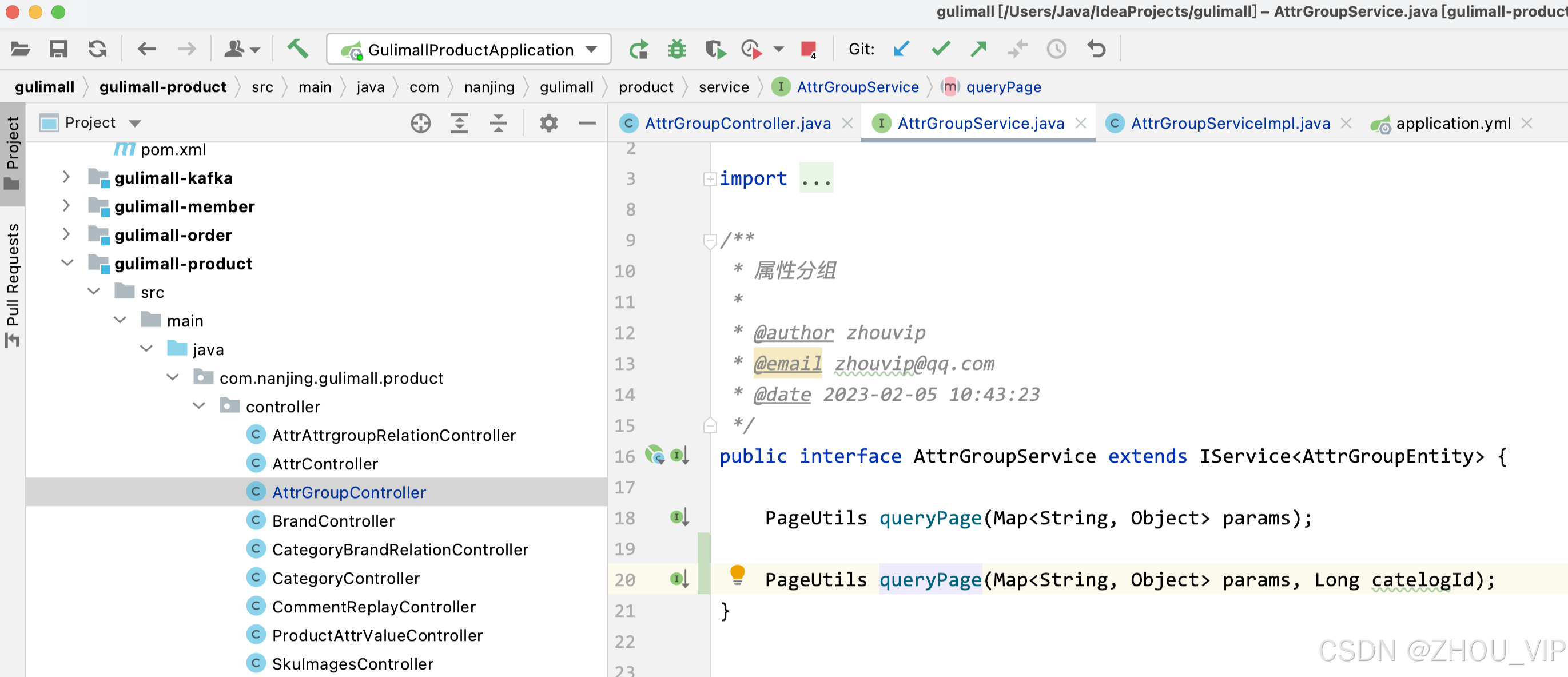This screenshot has width=1568, height=677.
Task: Close the application.yml tab
Action: (x=1526, y=124)
